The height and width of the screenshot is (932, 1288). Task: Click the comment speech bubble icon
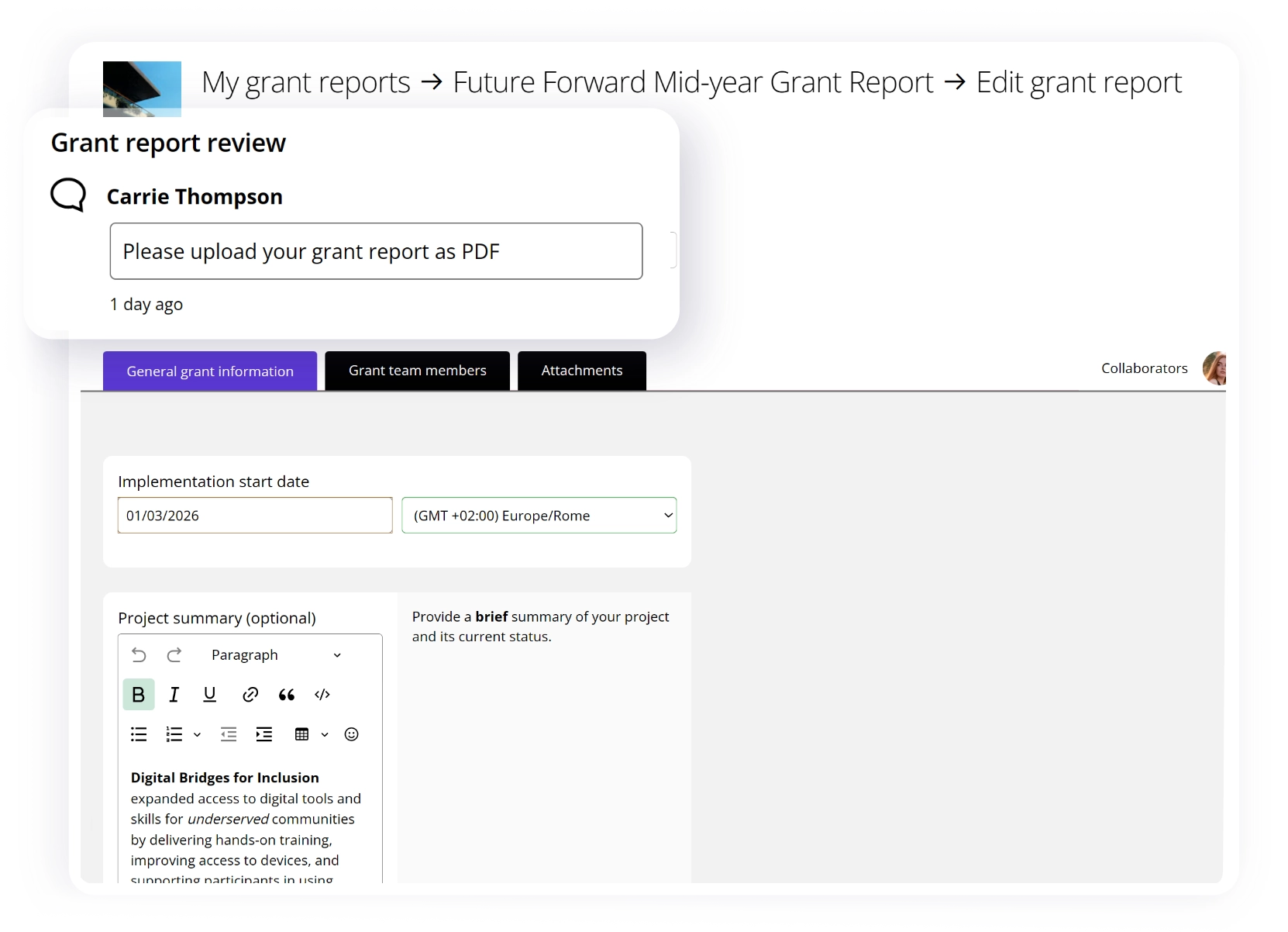click(x=68, y=195)
